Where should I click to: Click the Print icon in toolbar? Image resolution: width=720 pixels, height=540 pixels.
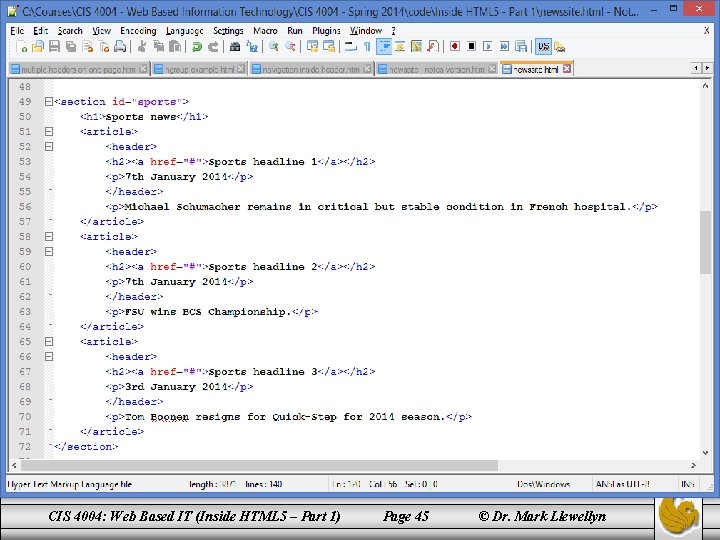(x=120, y=46)
